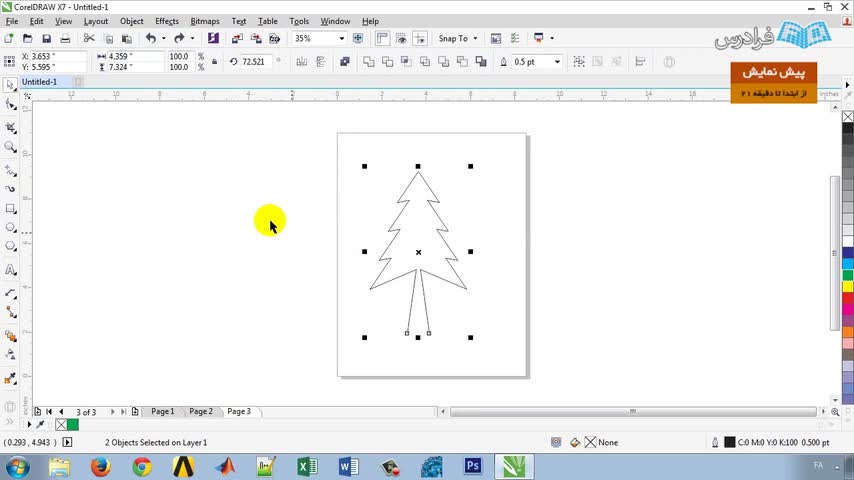Expand the Undo history arrow
Image resolution: width=854 pixels, height=480 pixels.
coord(163,39)
